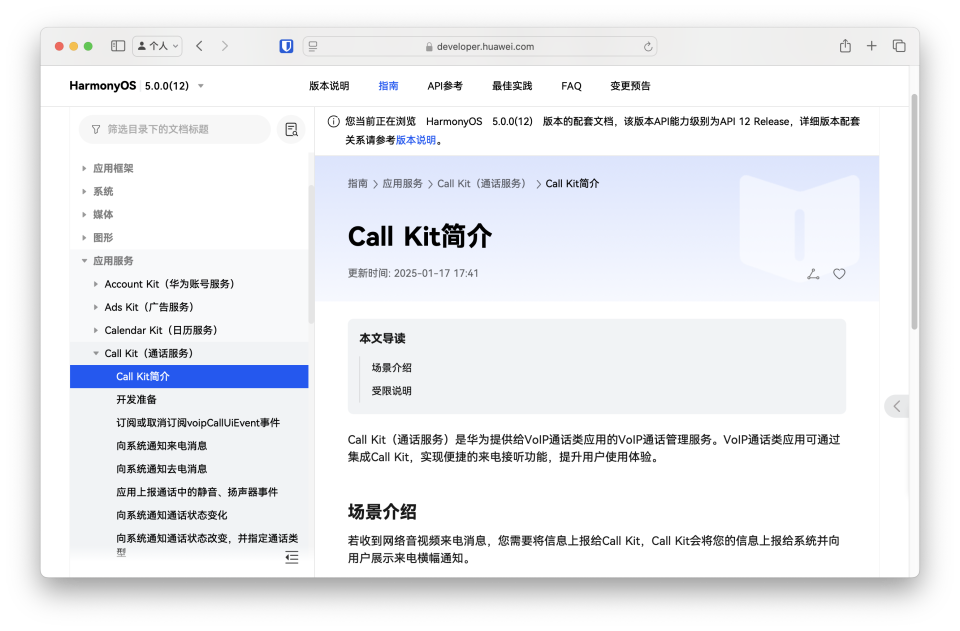The width and height of the screenshot is (960, 631).
Task: Click the sidebar collapse icon at sidebar bottom
Action: click(x=291, y=558)
